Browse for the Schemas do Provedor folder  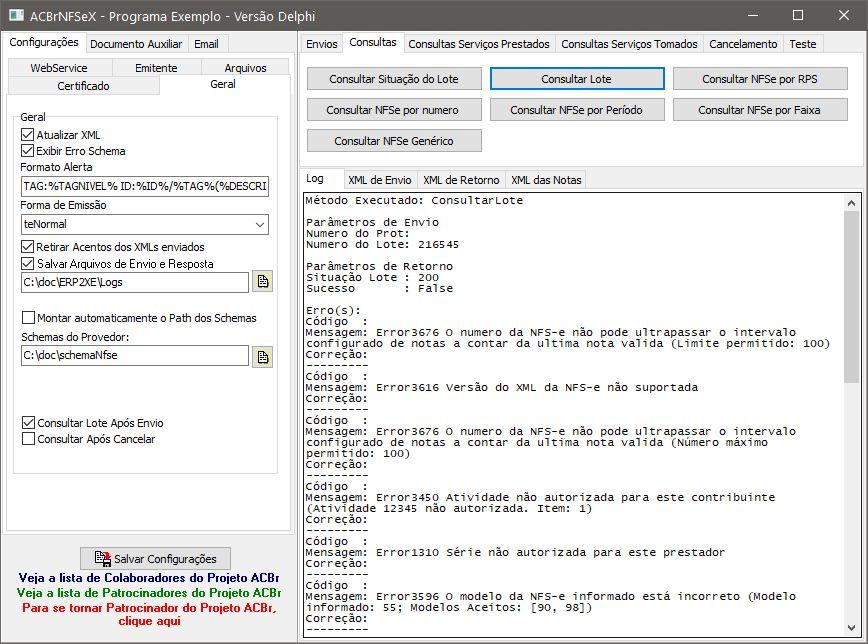[x=262, y=357]
